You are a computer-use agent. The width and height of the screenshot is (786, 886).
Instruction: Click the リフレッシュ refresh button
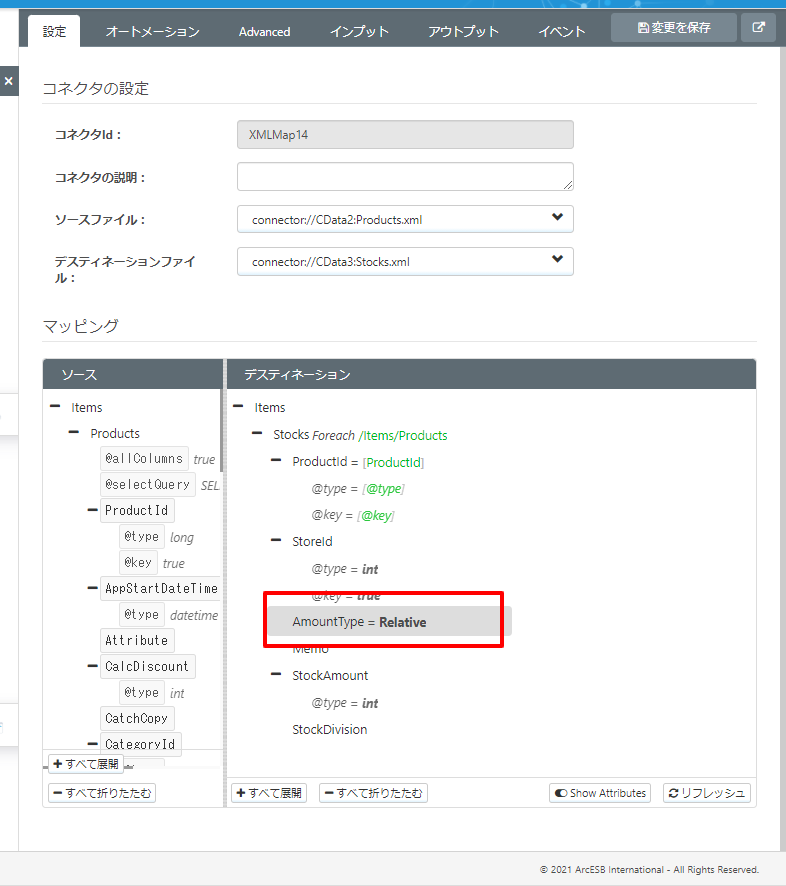coord(707,793)
